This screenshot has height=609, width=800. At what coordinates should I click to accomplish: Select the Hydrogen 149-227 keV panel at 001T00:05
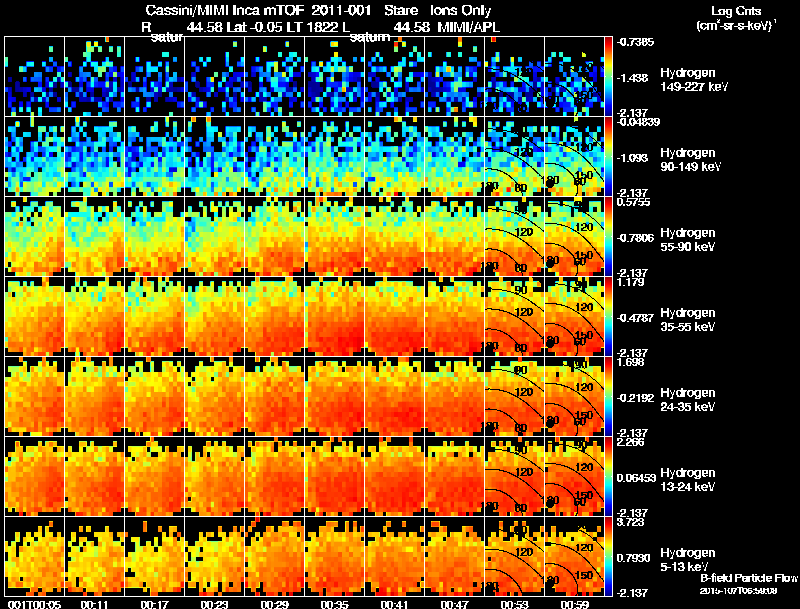point(35,77)
